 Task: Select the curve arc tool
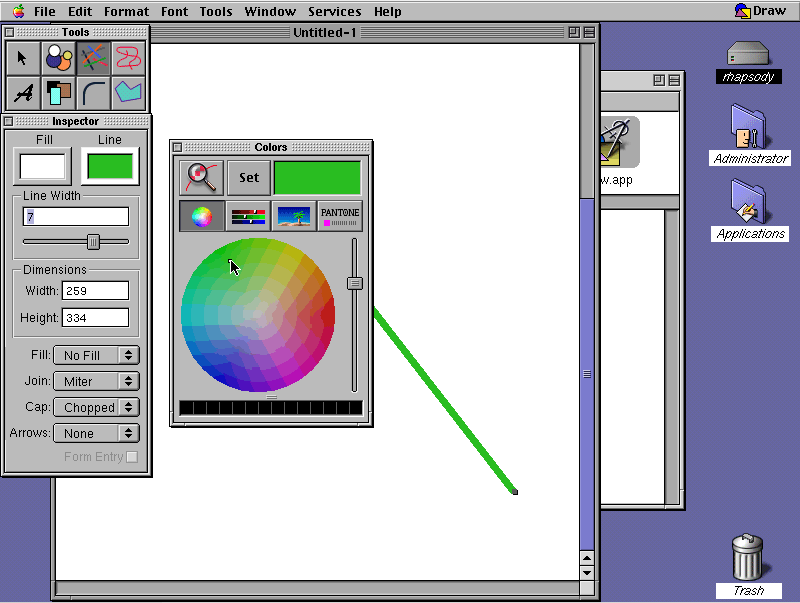click(93, 93)
